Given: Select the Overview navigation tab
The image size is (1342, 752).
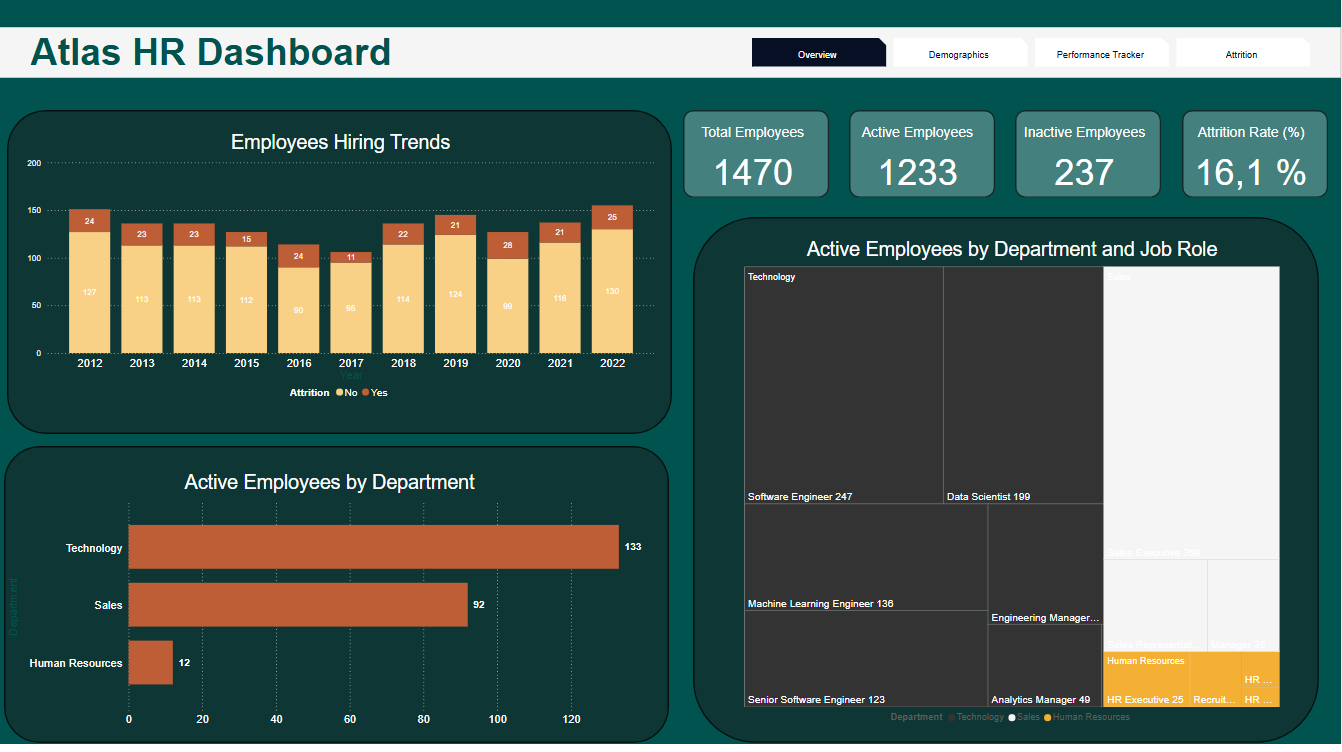Looking at the screenshot, I should tap(817, 54).
